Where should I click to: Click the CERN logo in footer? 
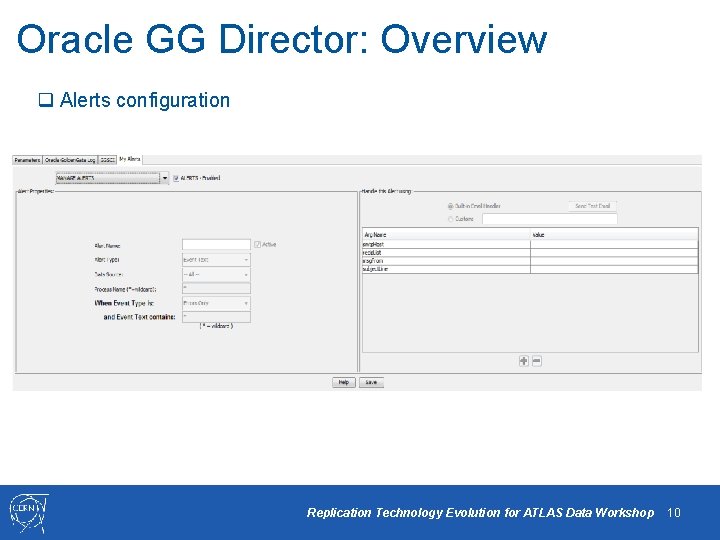(x=28, y=512)
